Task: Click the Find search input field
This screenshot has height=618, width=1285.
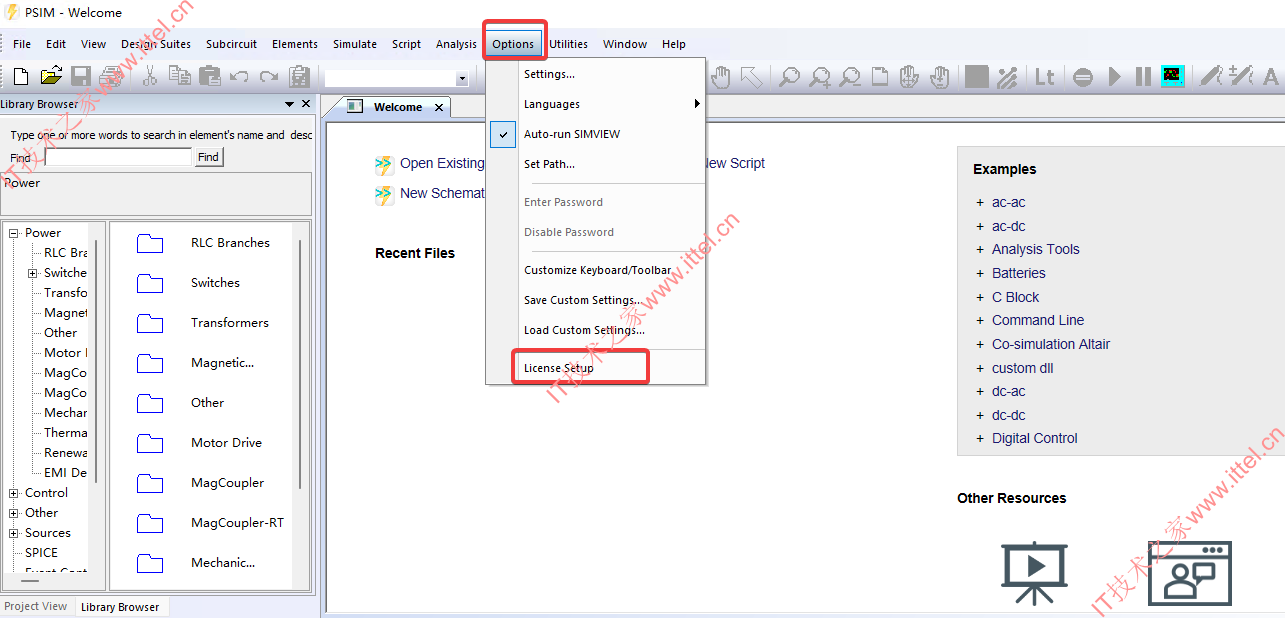Action: pyautogui.click(x=118, y=157)
